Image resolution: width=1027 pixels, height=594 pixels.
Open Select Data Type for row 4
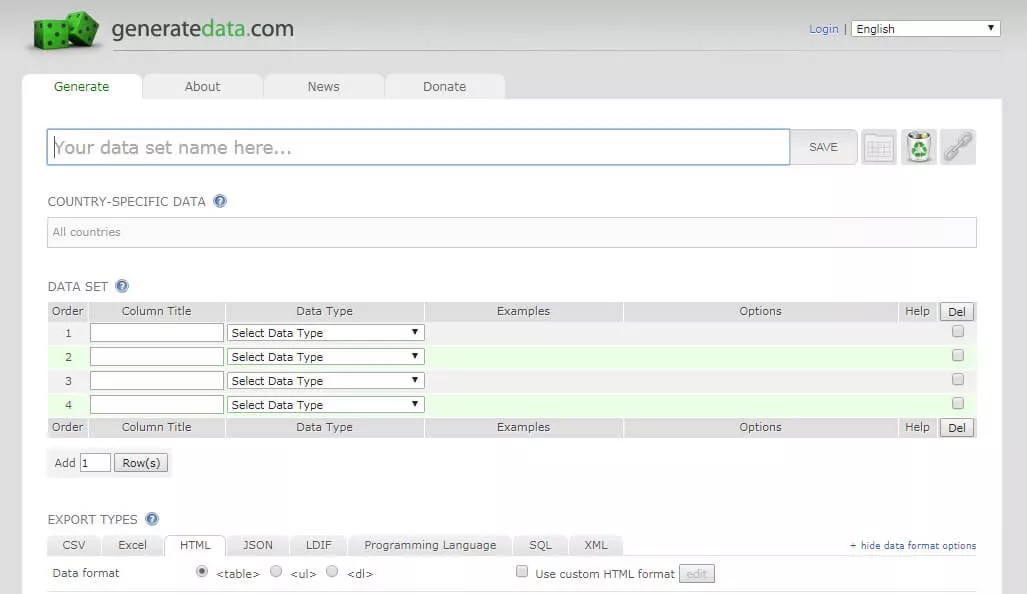coord(326,405)
